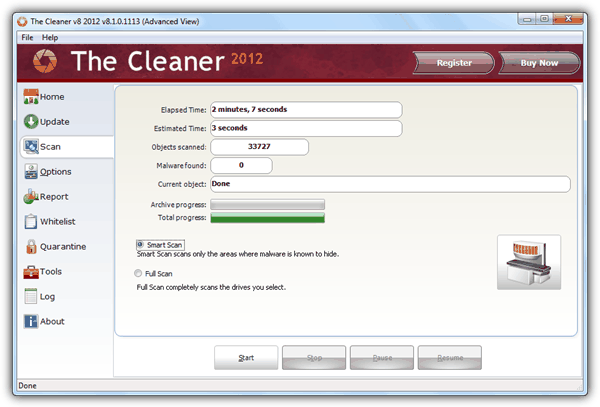The width and height of the screenshot is (600, 407).
Task: Click the Buy Now button
Action: (539, 63)
